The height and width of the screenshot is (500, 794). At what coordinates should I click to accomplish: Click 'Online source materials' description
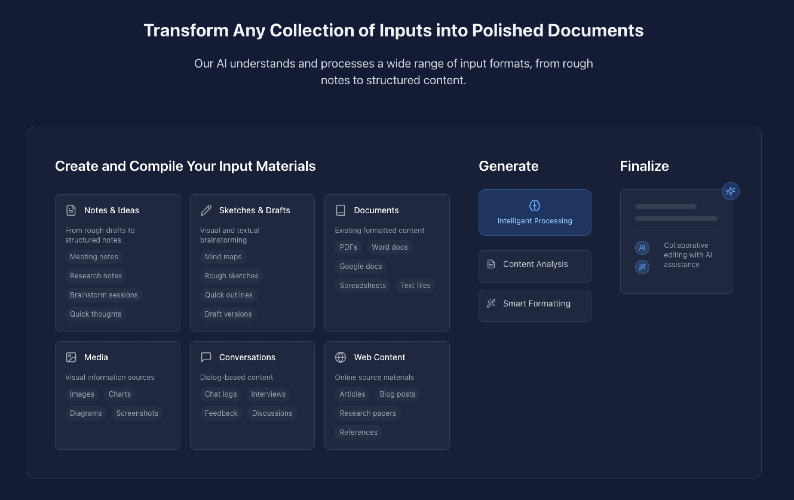click(374, 377)
